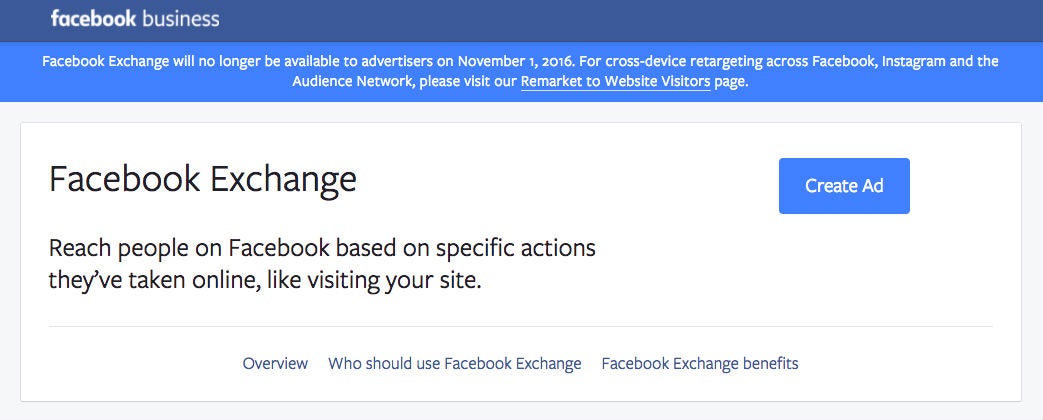
Task: Click the facebook business logo
Action: 134,19
